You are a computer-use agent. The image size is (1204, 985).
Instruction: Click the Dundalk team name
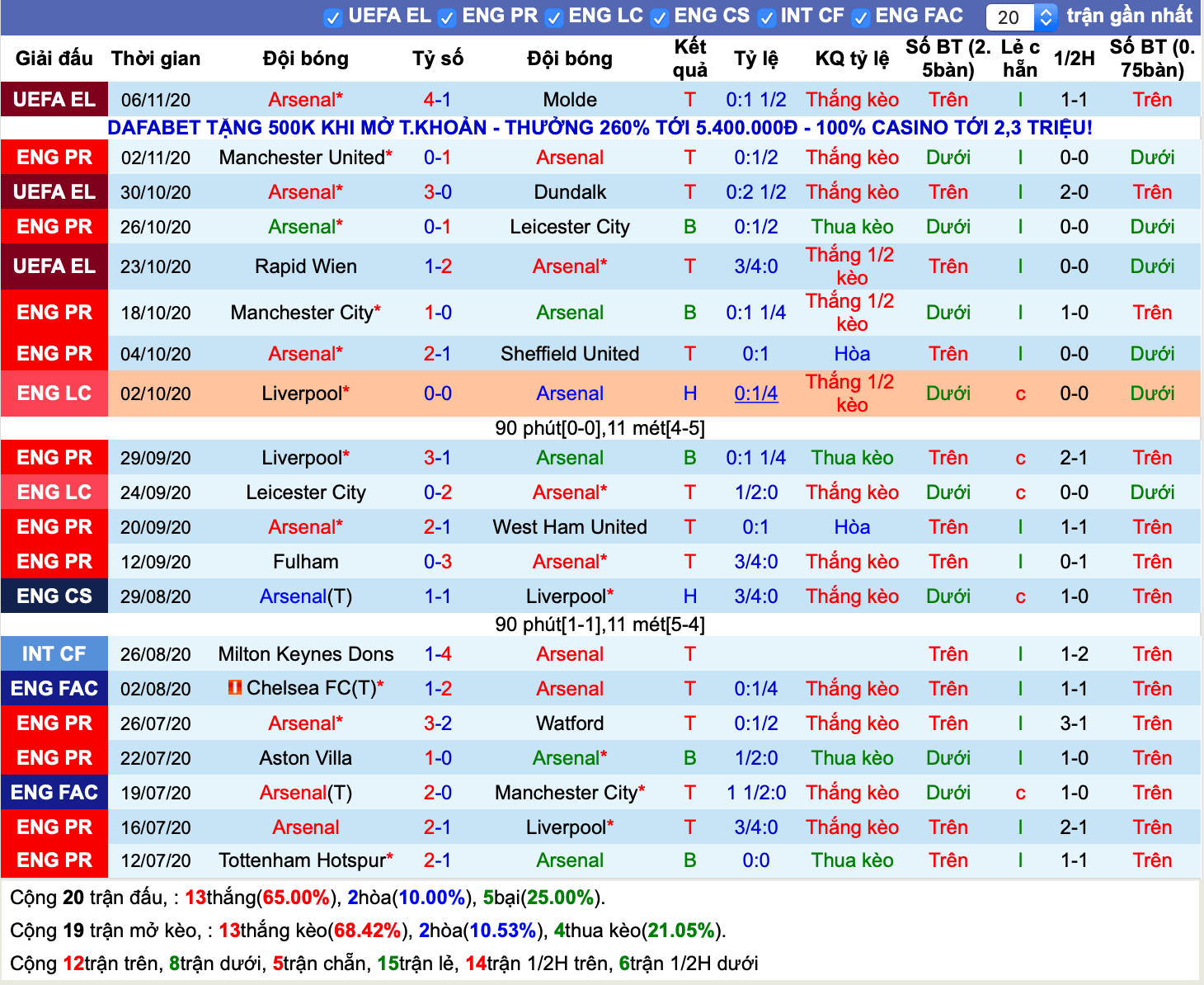pyautogui.click(x=570, y=192)
